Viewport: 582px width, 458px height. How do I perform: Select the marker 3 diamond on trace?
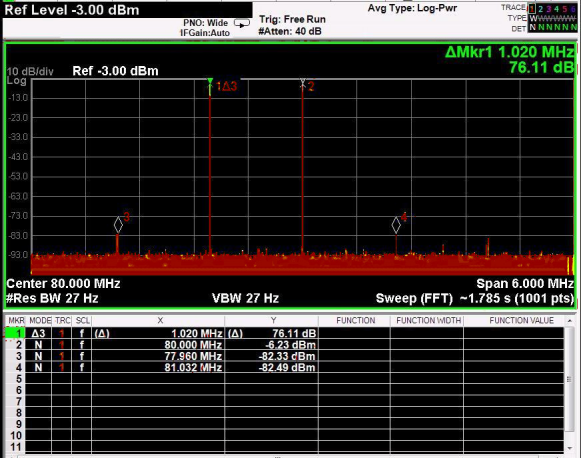(118, 225)
